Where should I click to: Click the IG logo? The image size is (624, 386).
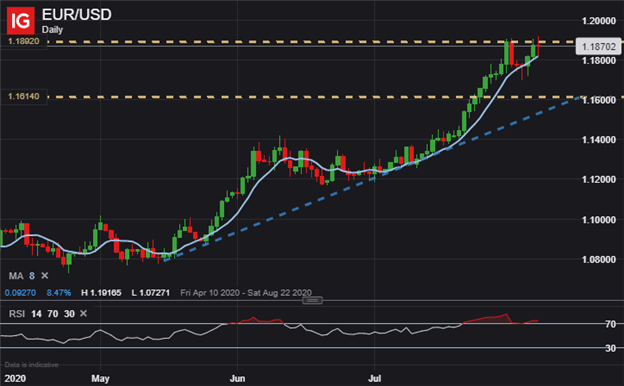click(x=21, y=21)
